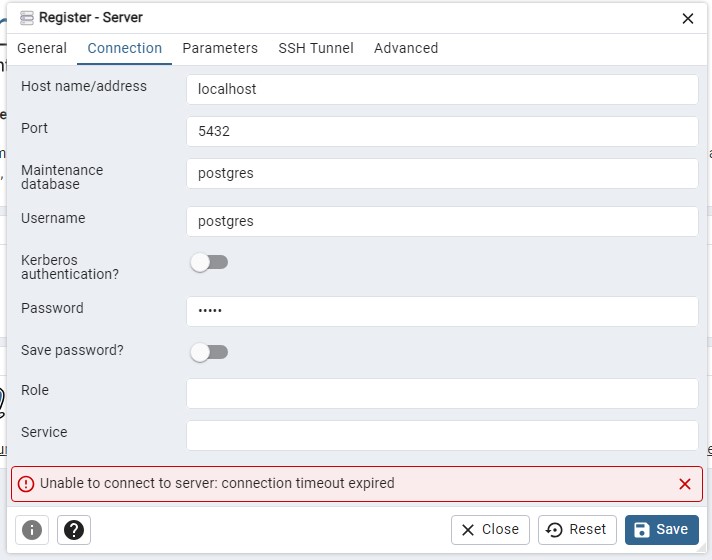Click the info icon button
This screenshot has width=712, height=560.
pyautogui.click(x=32, y=530)
